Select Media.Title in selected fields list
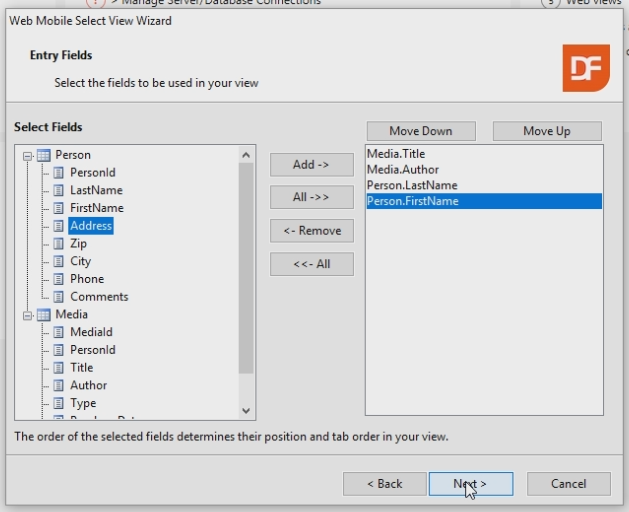The width and height of the screenshot is (629, 512). click(x=397, y=155)
